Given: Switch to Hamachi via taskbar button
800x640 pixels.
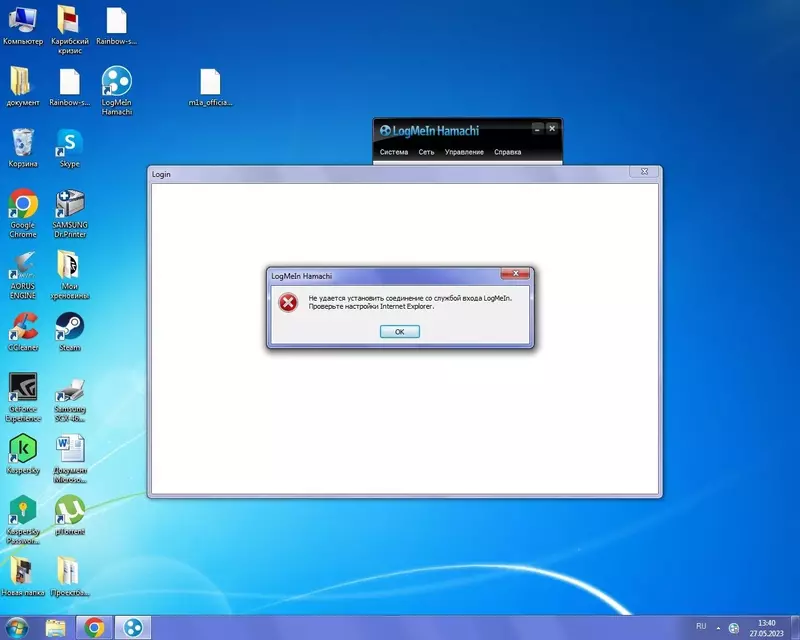Looking at the screenshot, I should pyautogui.click(x=133, y=628).
